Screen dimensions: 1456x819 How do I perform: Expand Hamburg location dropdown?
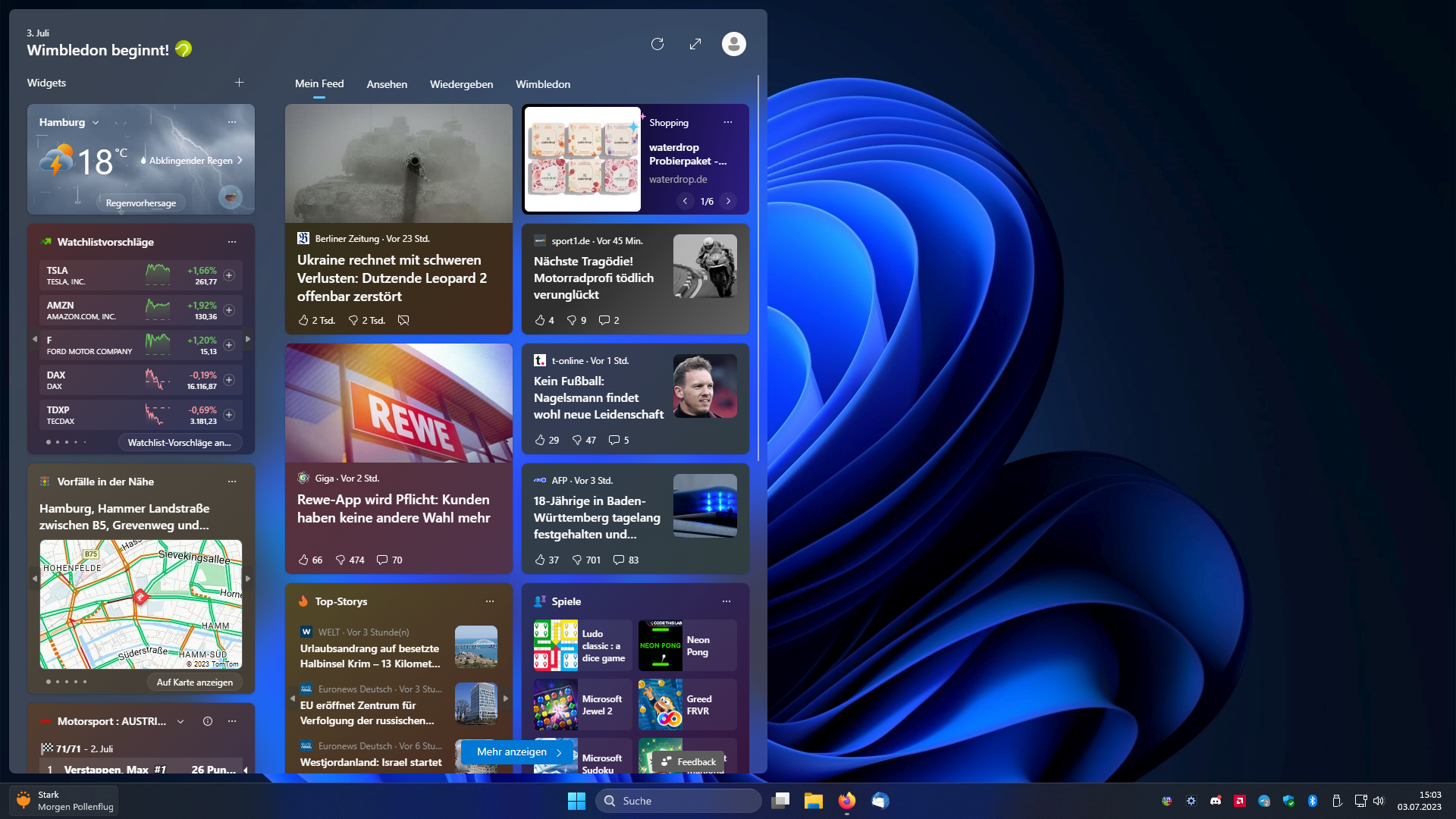pyautogui.click(x=96, y=123)
